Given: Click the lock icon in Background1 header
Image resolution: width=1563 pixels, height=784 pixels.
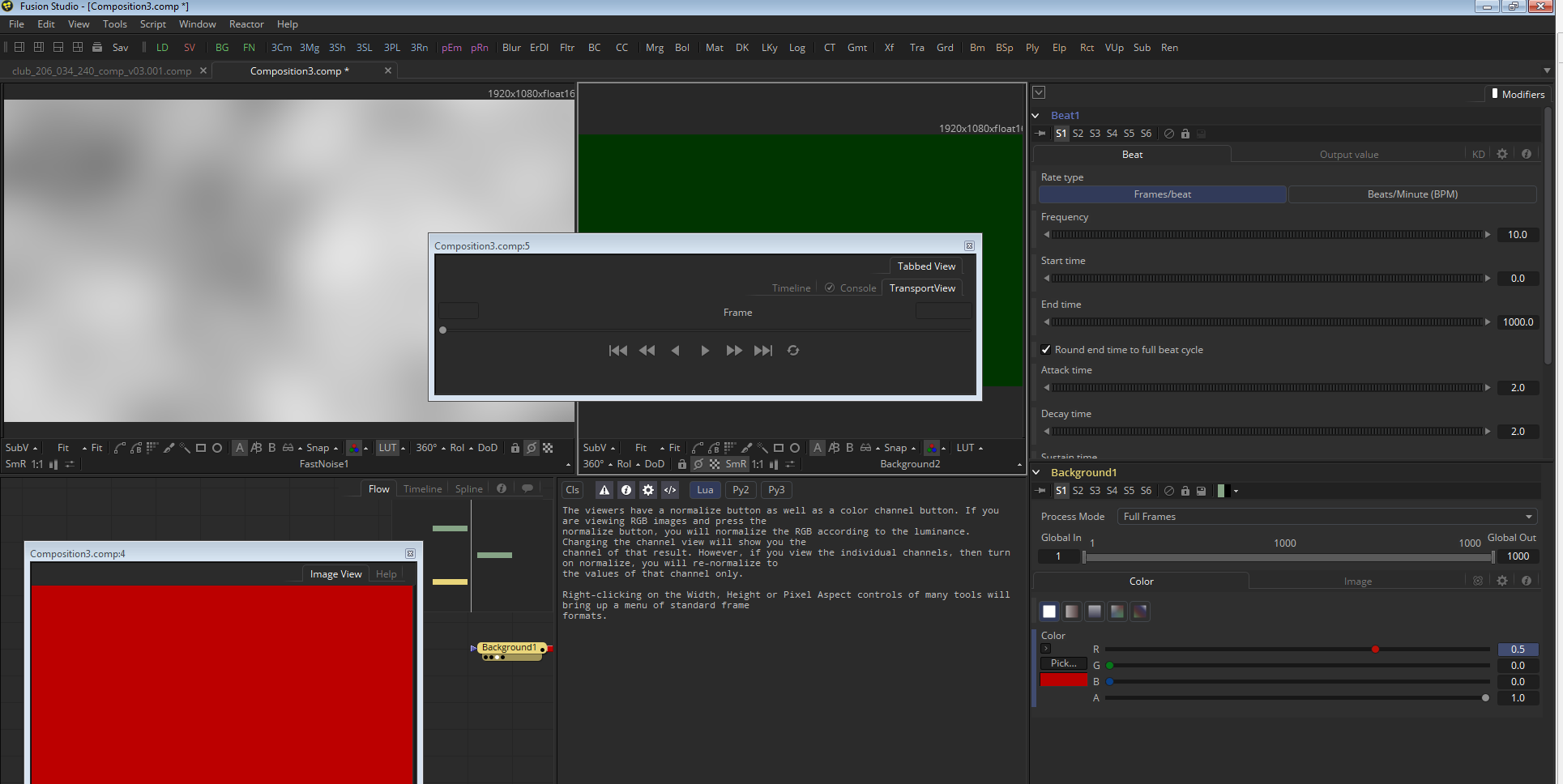Looking at the screenshot, I should pos(1185,491).
